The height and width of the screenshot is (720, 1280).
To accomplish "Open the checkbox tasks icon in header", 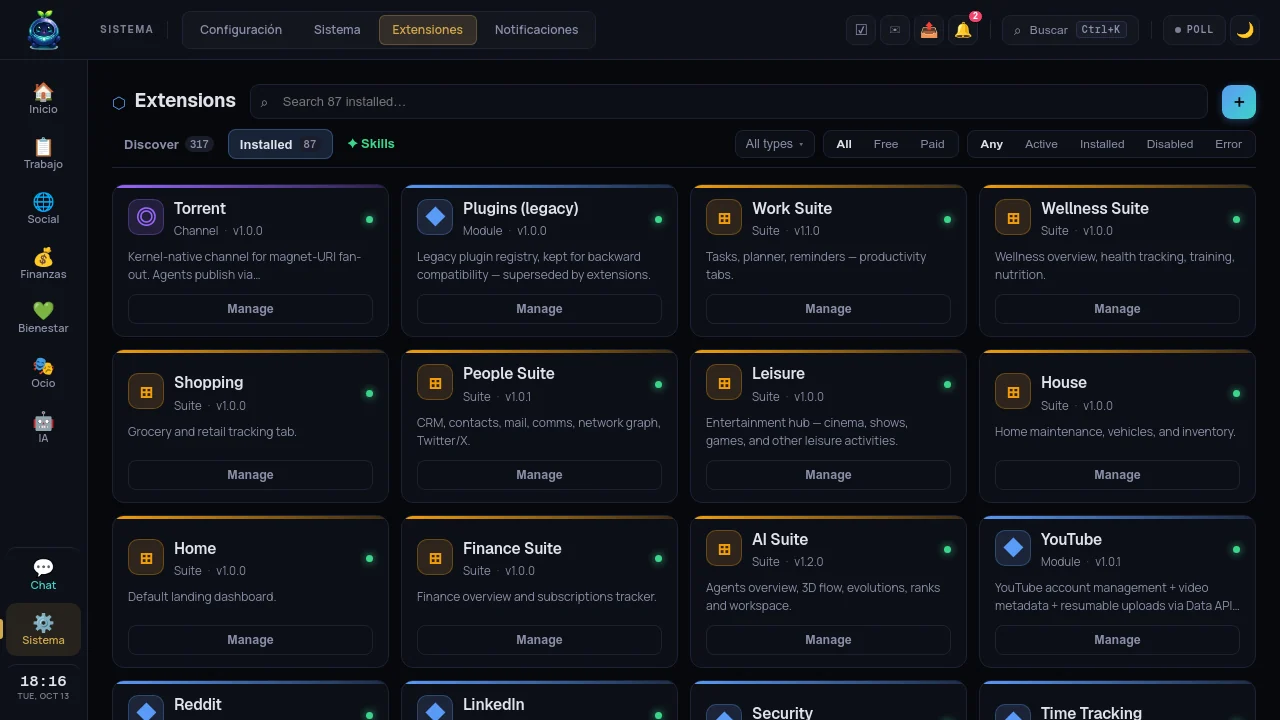I will (861, 30).
